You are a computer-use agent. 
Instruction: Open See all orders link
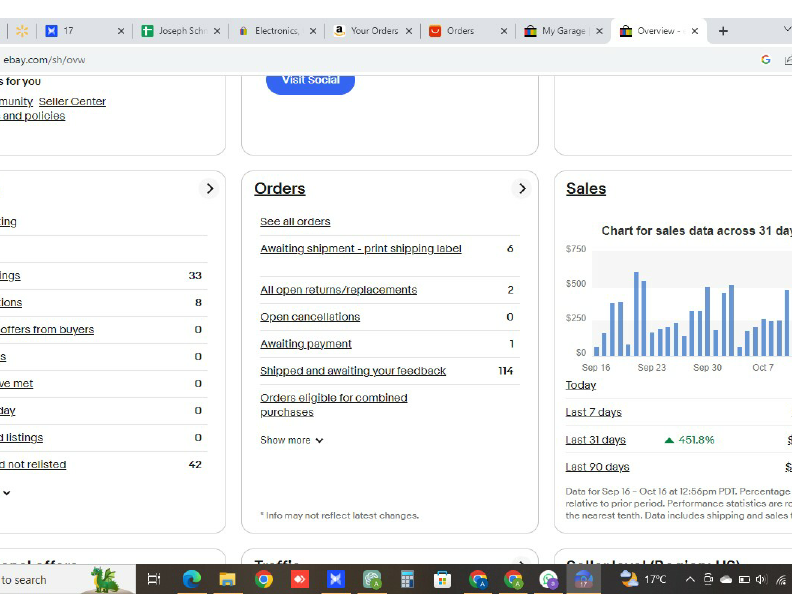coord(295,222)
